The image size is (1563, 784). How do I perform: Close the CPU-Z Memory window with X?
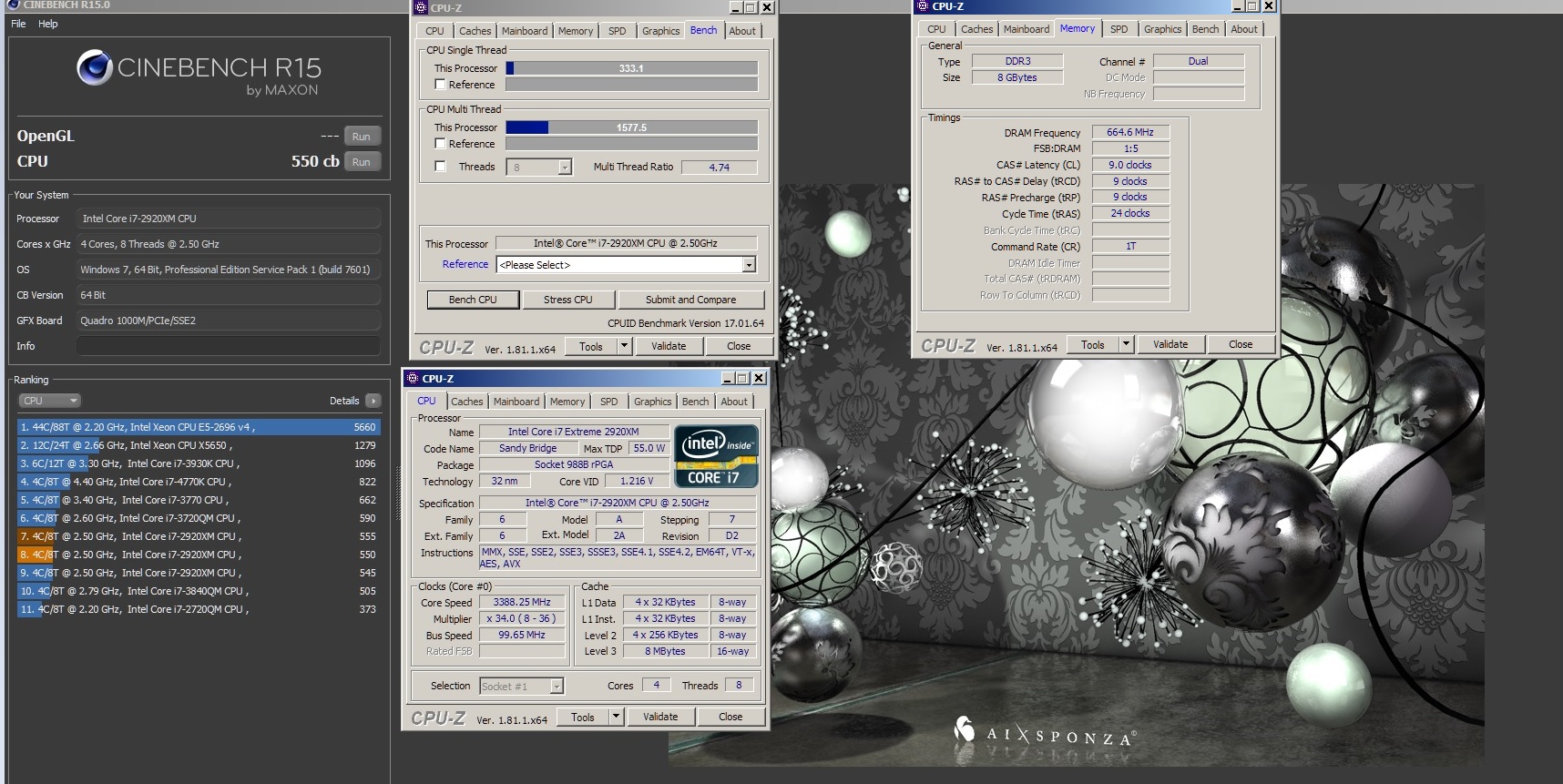pyautogui.click(x=1269, y=5)
